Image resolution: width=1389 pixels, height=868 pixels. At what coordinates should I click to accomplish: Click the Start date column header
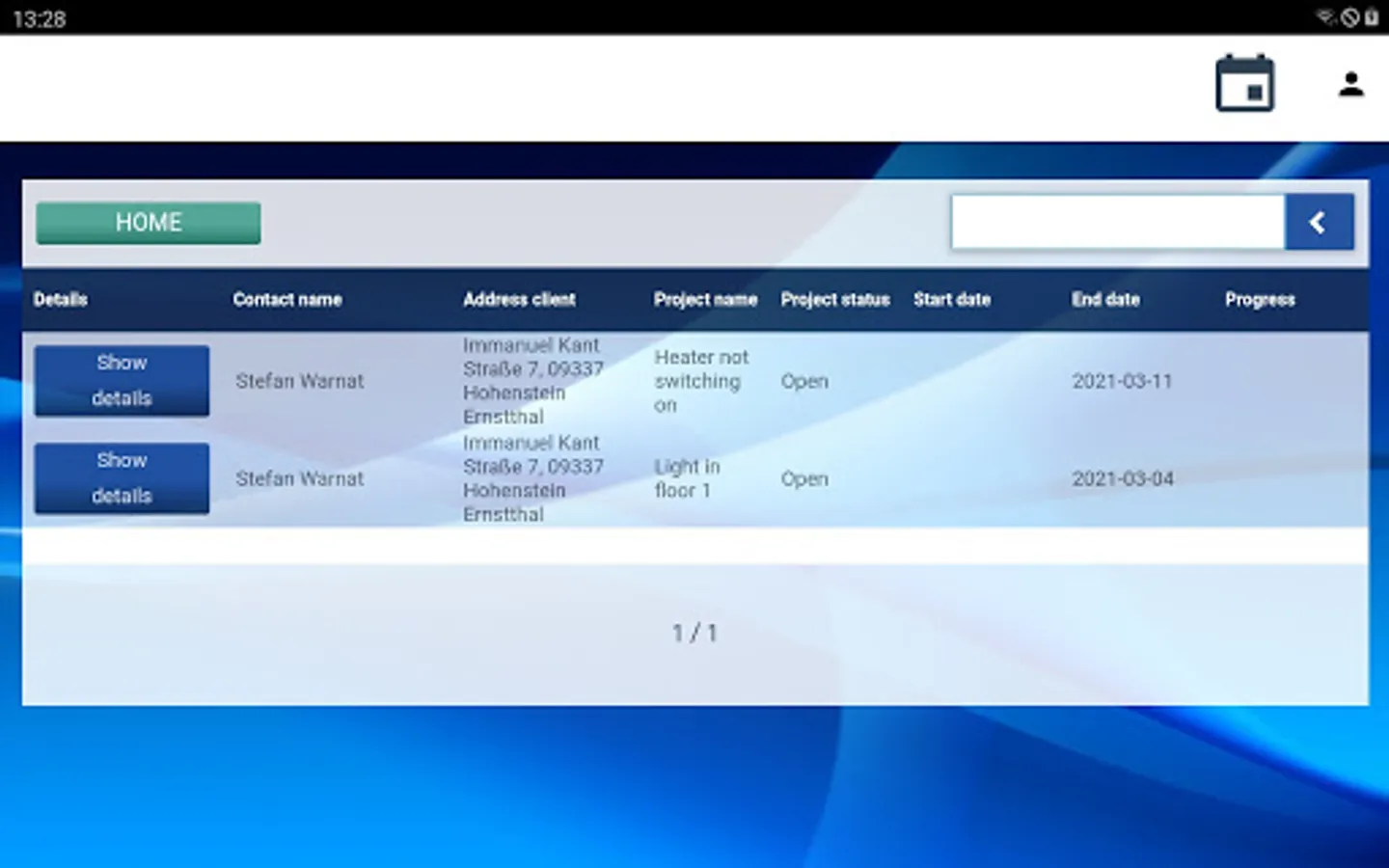tap(952, 300)
